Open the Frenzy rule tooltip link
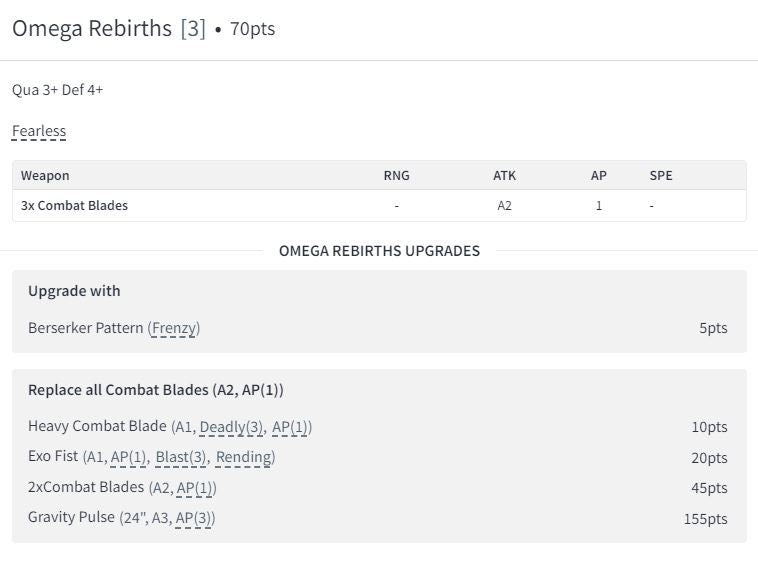This screenshot has height=587, width=758. point(175,328)
